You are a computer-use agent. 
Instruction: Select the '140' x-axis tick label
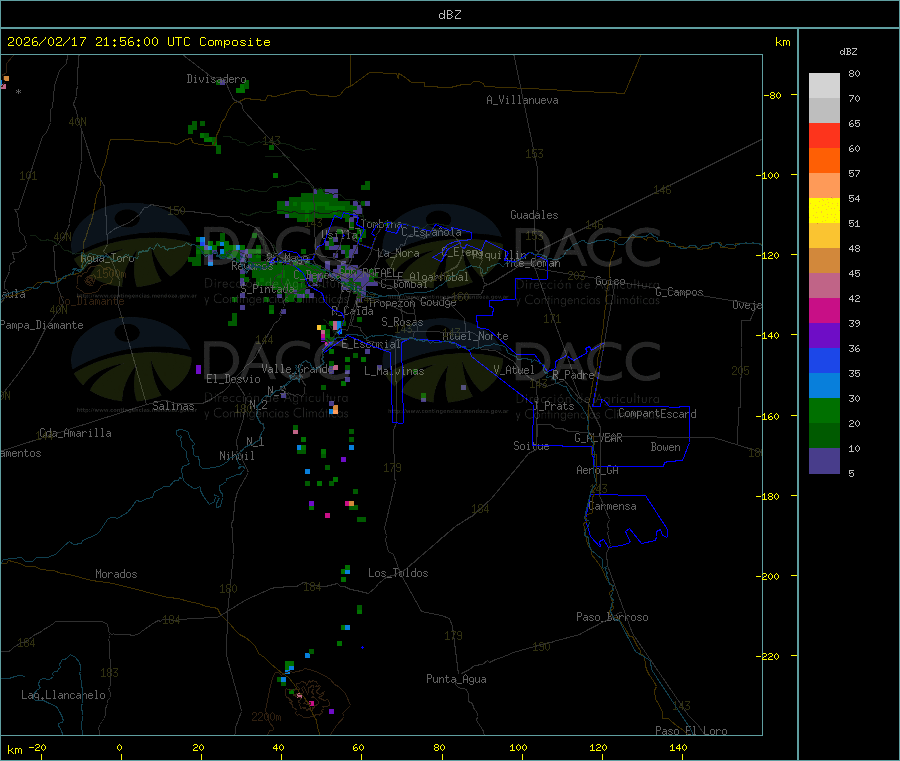678,747
